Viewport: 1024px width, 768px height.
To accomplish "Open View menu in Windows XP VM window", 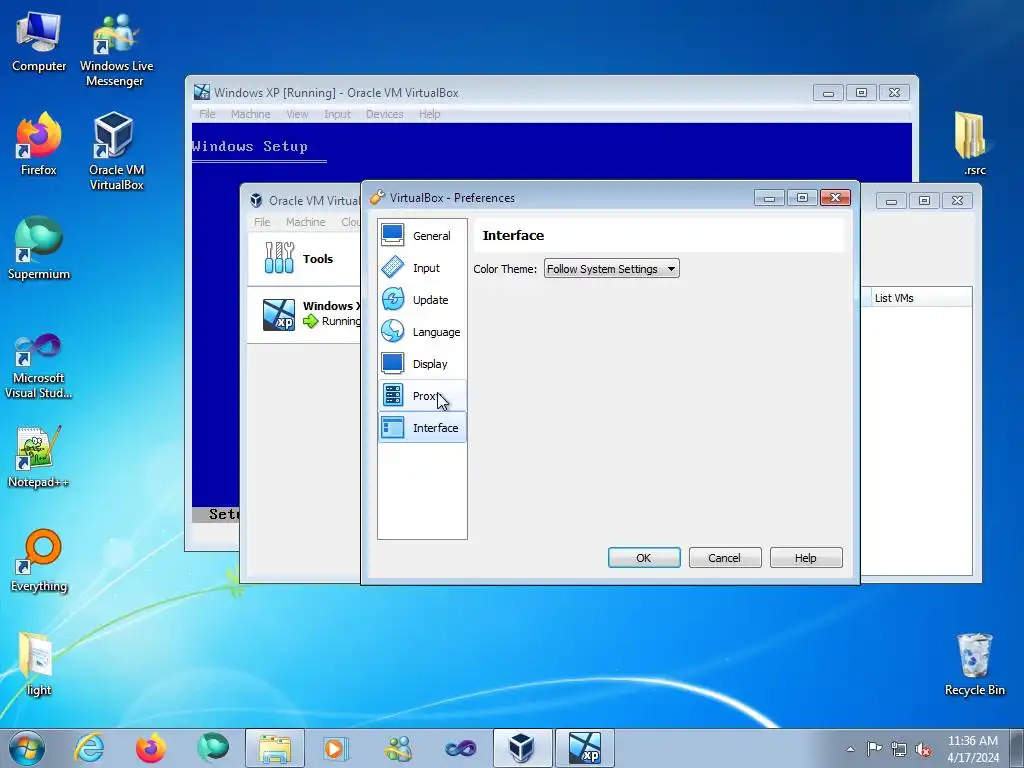I will [297, 114].
